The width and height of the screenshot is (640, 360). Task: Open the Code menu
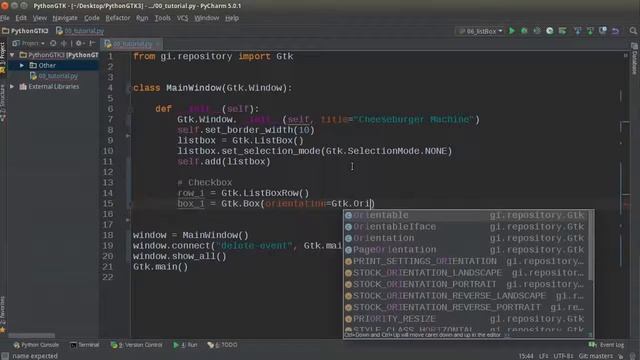pyautogui.click(x=92, y=18)
